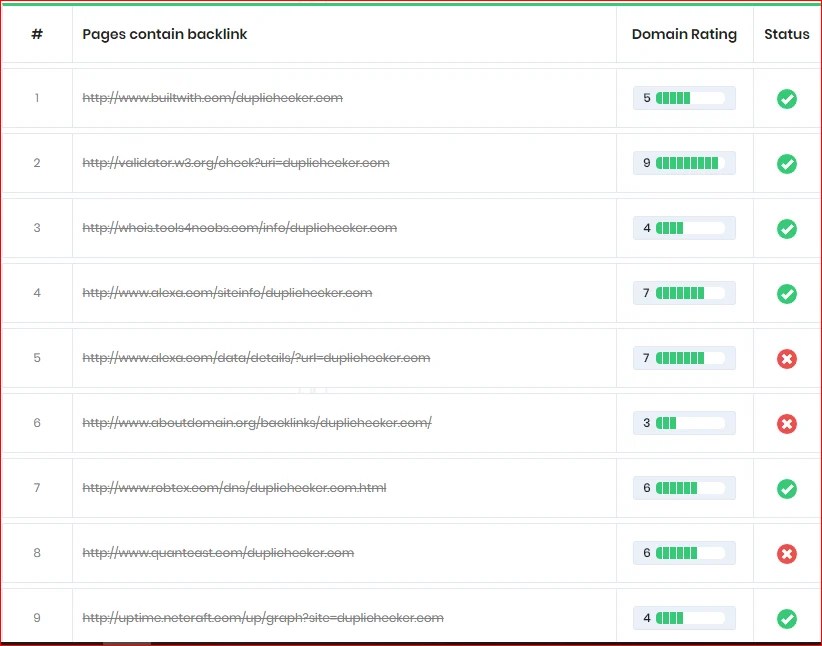The height and width of the screenshot is (646, 822).
Task: Open the validator.w3.org check URL
Action: pyautogui.click(x=238, y=163)
